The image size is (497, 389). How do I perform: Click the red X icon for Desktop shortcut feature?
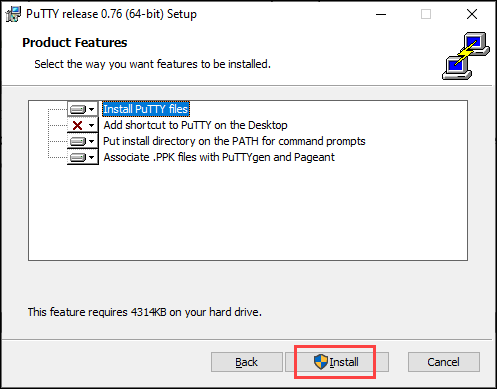click(x=77, y=125)
